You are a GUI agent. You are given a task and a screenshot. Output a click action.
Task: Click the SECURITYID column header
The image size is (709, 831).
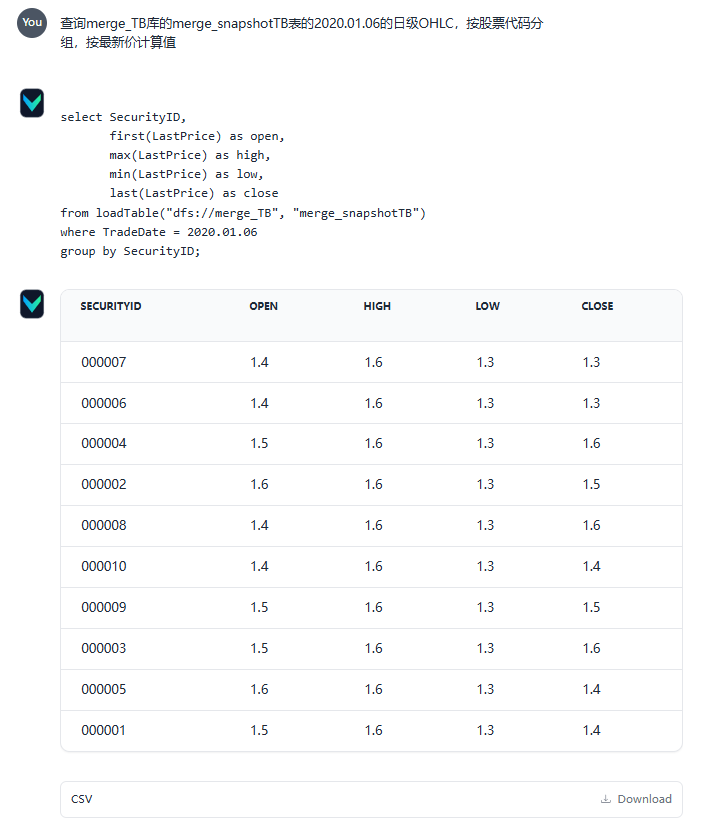coord(111,306)
